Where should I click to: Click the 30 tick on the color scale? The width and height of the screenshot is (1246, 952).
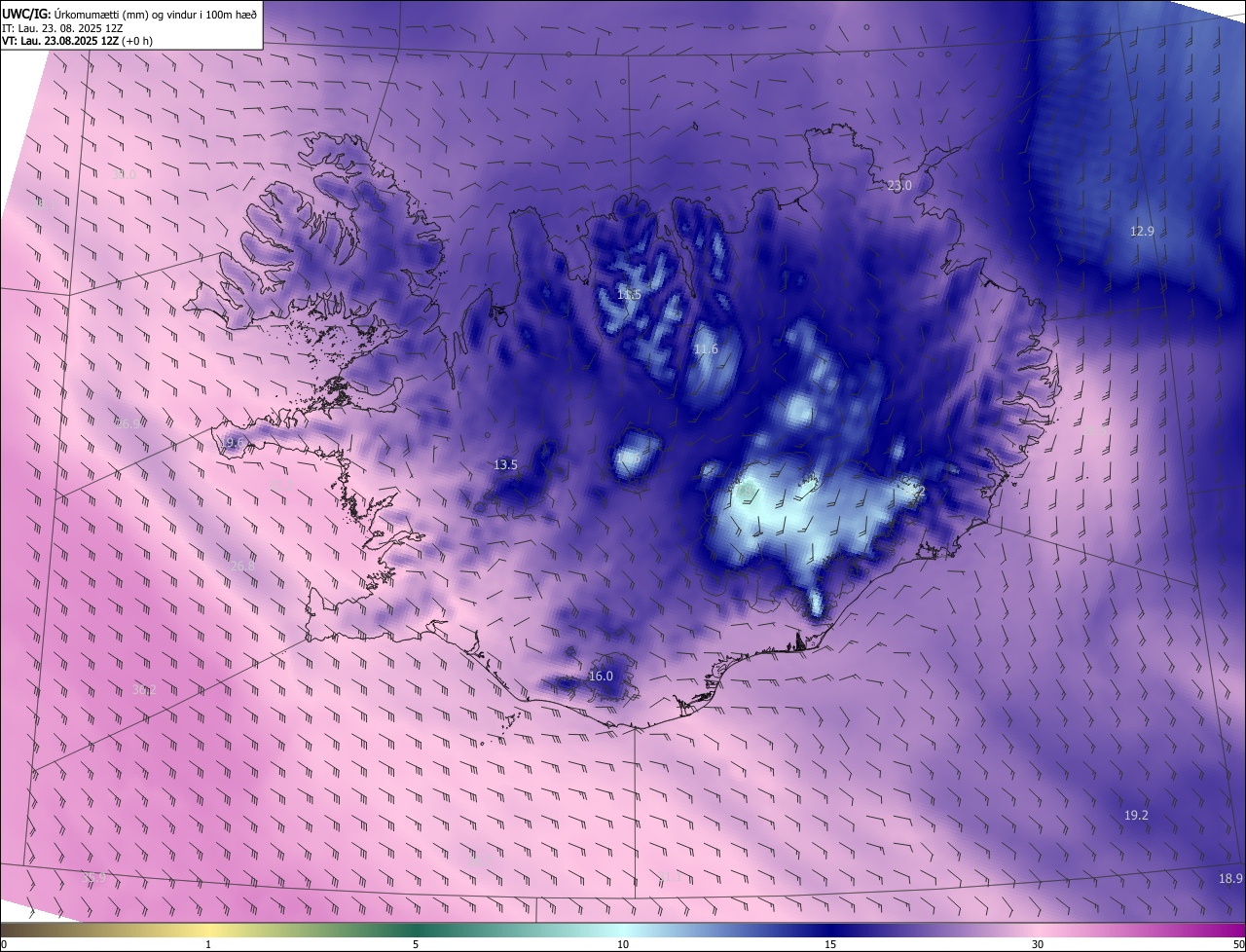point(1038,944)
